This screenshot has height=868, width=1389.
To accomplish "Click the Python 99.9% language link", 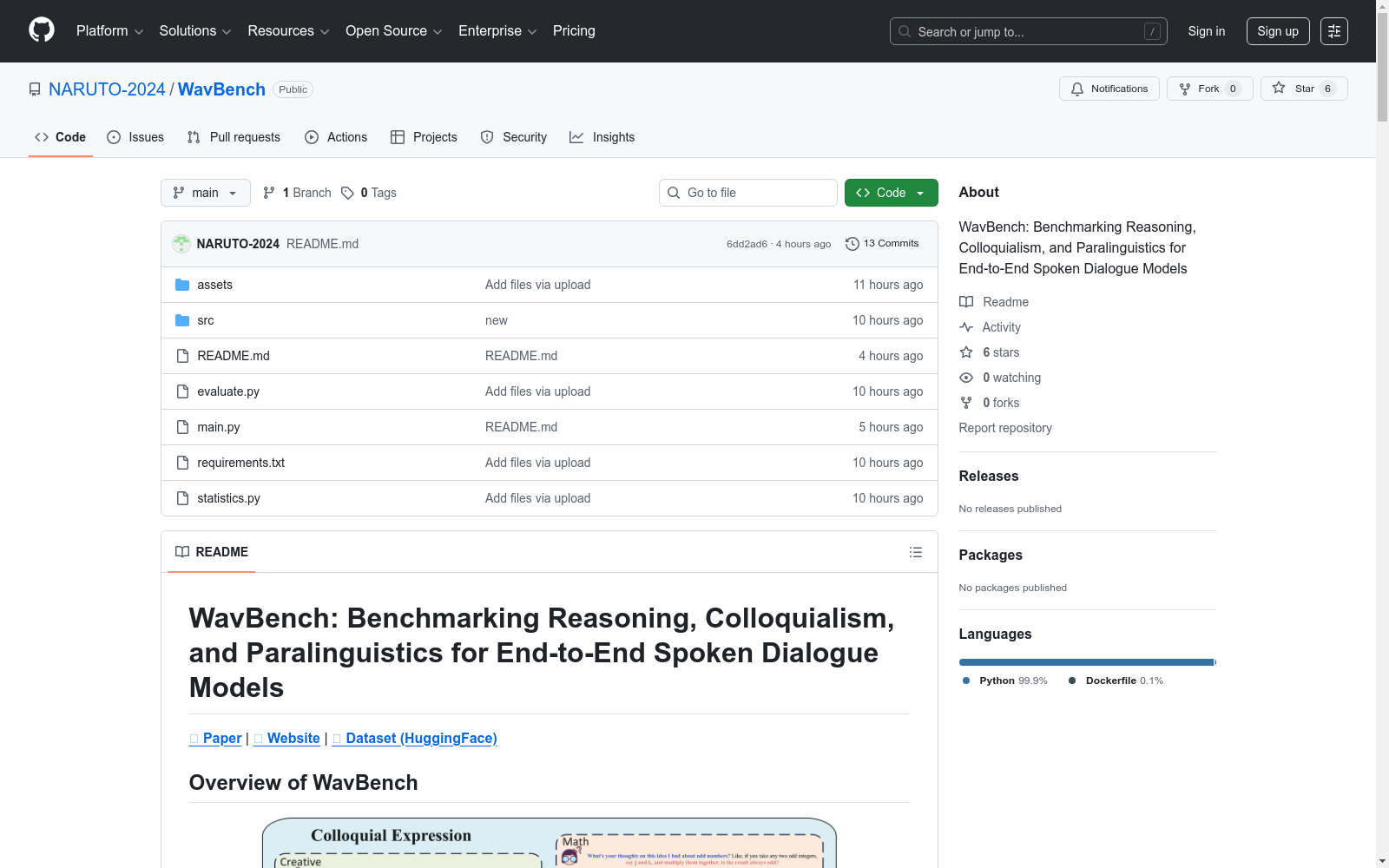I will [x=1005, y=681].
